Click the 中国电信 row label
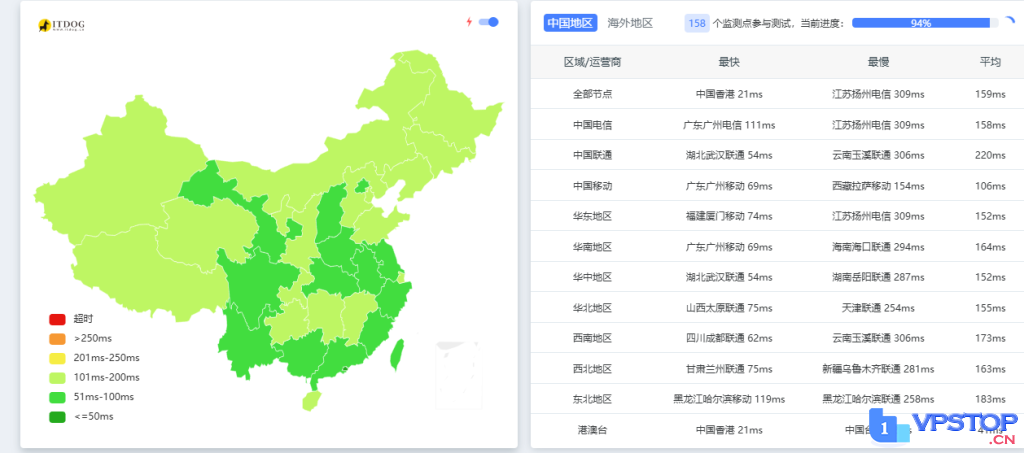The image size is (1024, 453). click(592, 125)
